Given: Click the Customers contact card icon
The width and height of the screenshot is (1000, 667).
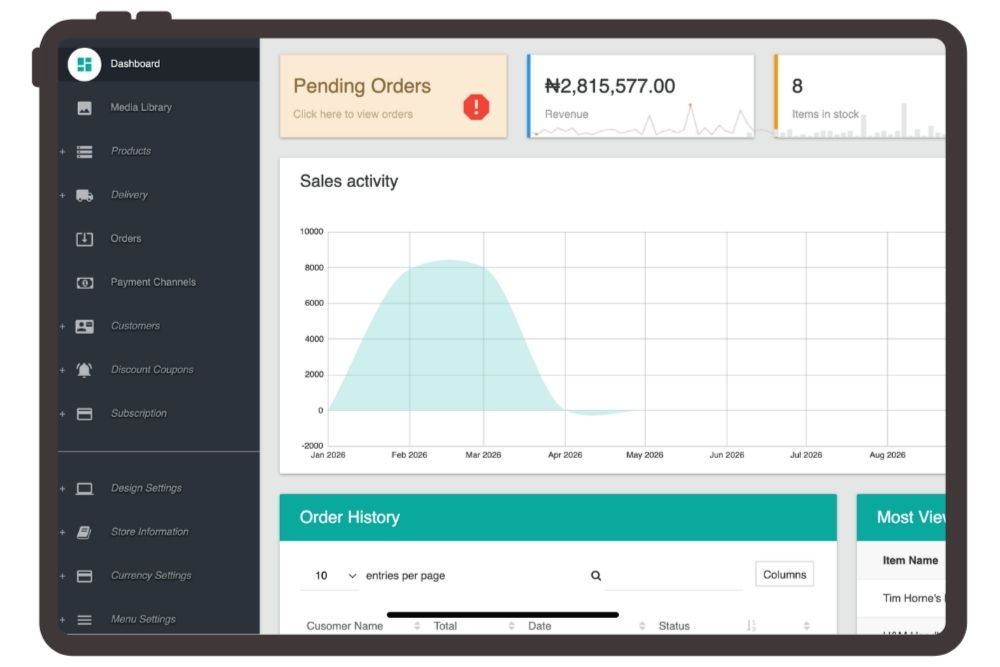Looking at the screenshot, I should [x=85, y=326].
